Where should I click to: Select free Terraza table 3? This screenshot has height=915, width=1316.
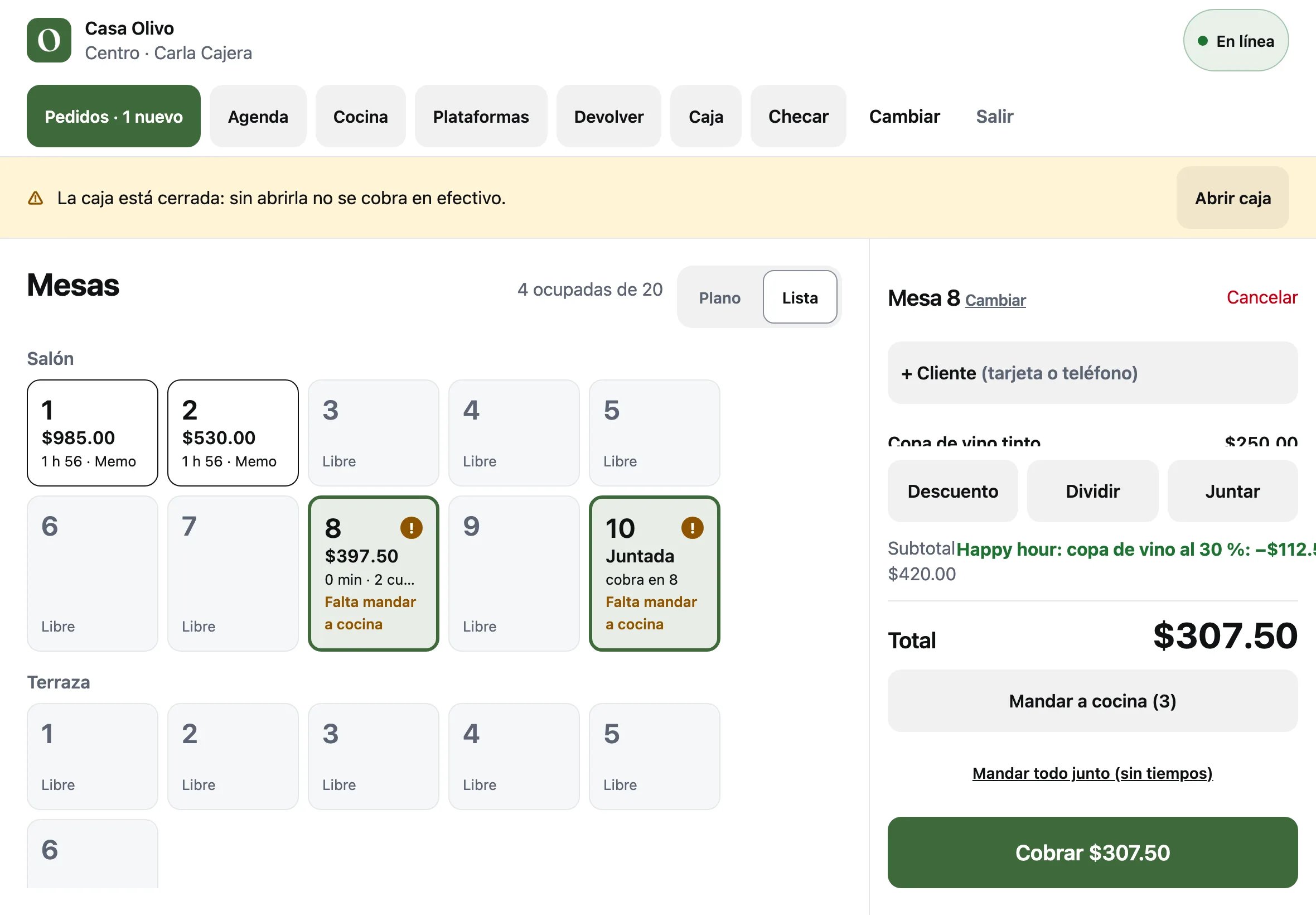pyautogui.click(x=374, y=756)
